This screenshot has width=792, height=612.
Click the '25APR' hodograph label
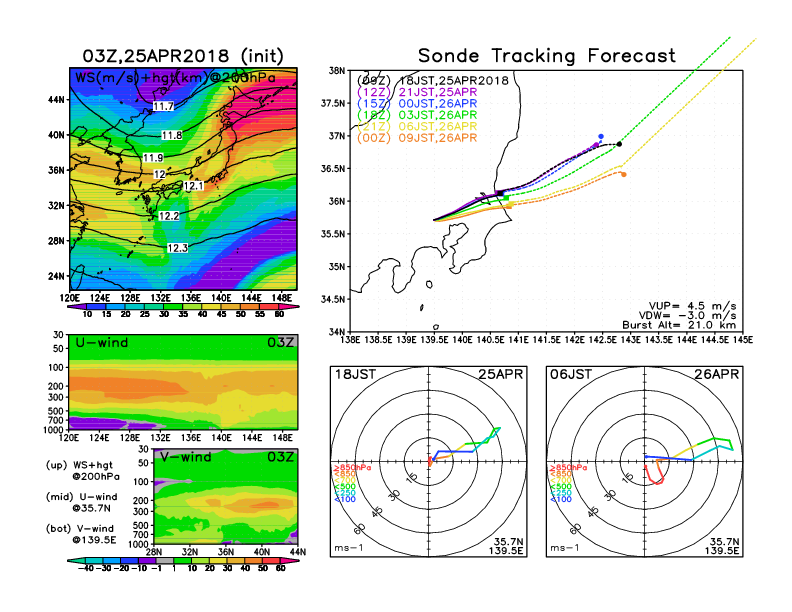(x=501, y=374)
